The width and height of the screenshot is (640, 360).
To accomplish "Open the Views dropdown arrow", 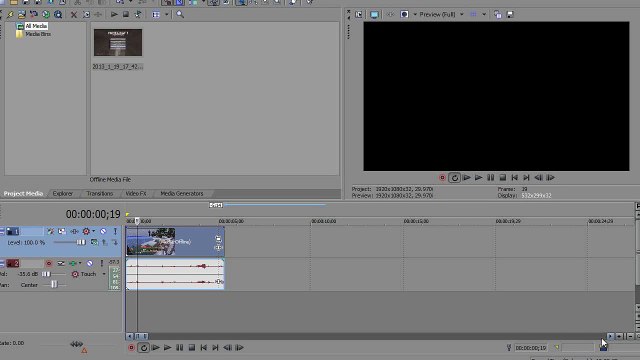I will [x=167, y=15].
